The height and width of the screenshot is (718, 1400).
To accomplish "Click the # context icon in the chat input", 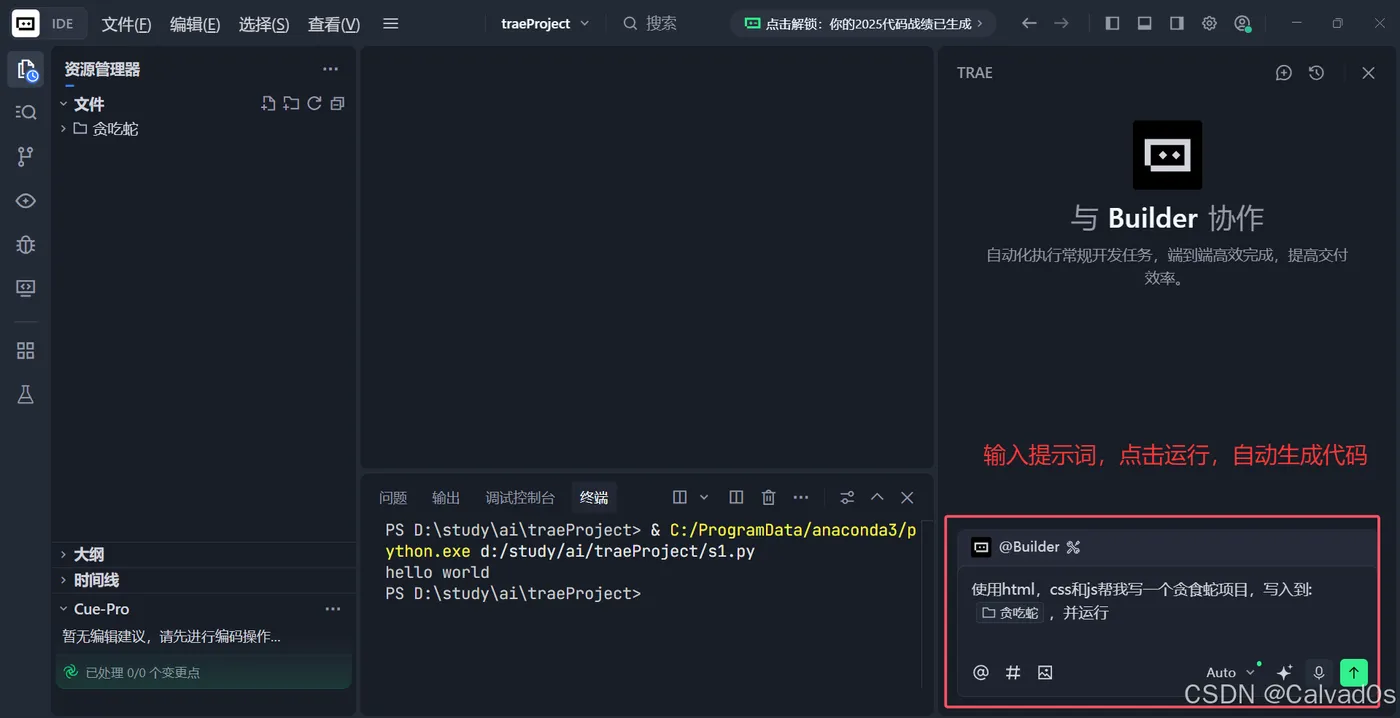I will click(x=1013, y=673).
